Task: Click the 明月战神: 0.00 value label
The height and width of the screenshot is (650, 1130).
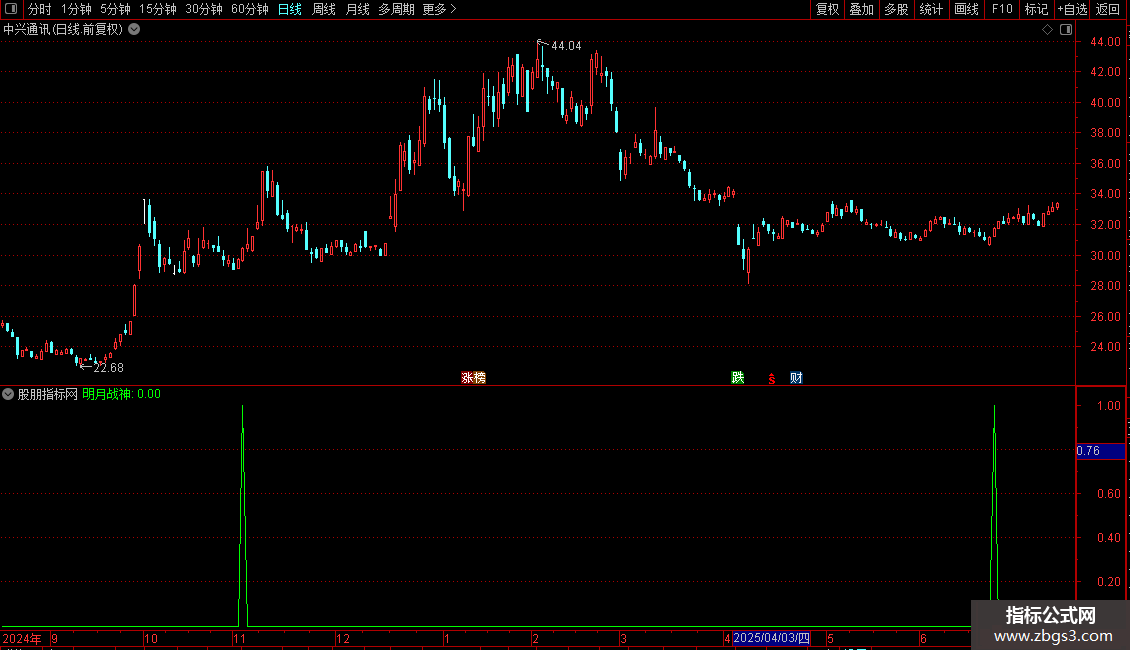Action: 121,394
